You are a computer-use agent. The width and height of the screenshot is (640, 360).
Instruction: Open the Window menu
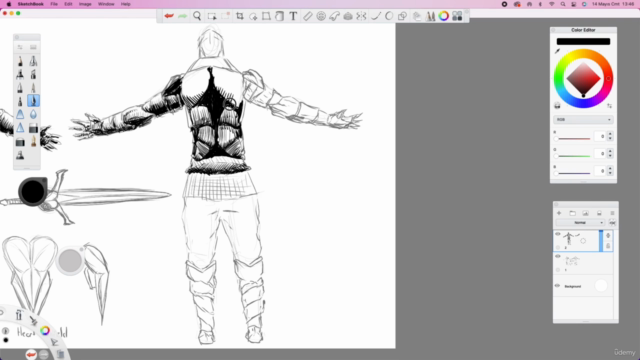point(106,4)
